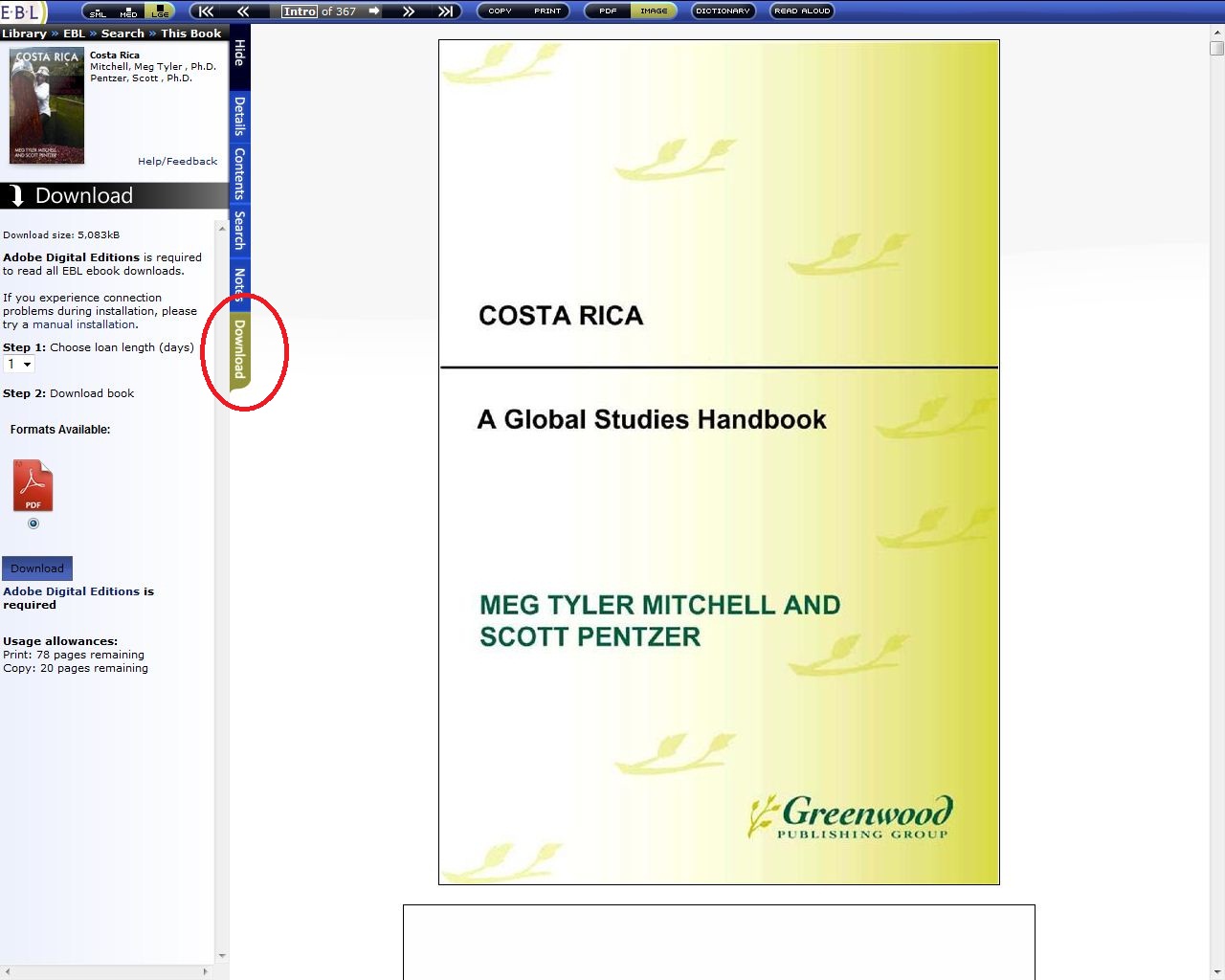Set page size to LGE

pos(159,12)
